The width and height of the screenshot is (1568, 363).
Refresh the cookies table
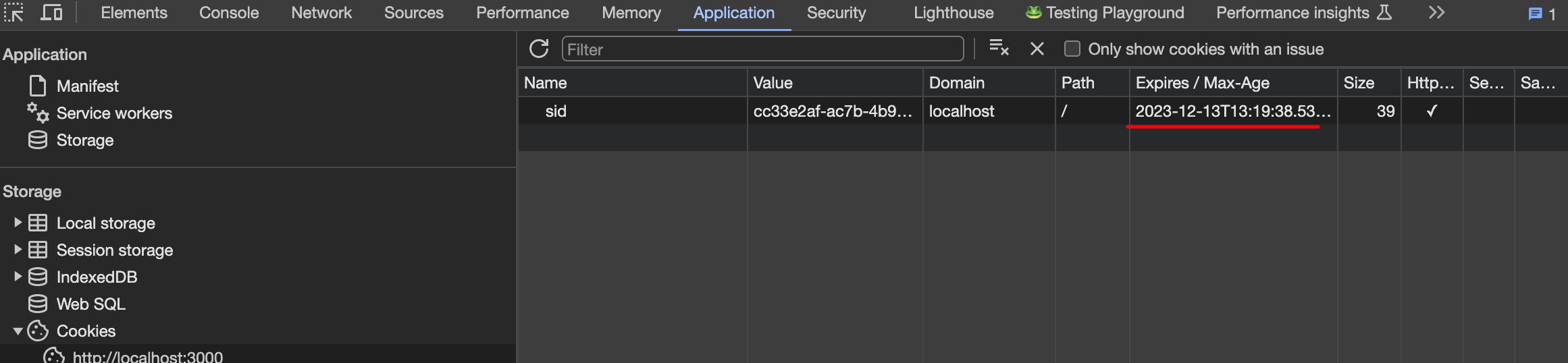pyautogui.click(x=539, y=49)
